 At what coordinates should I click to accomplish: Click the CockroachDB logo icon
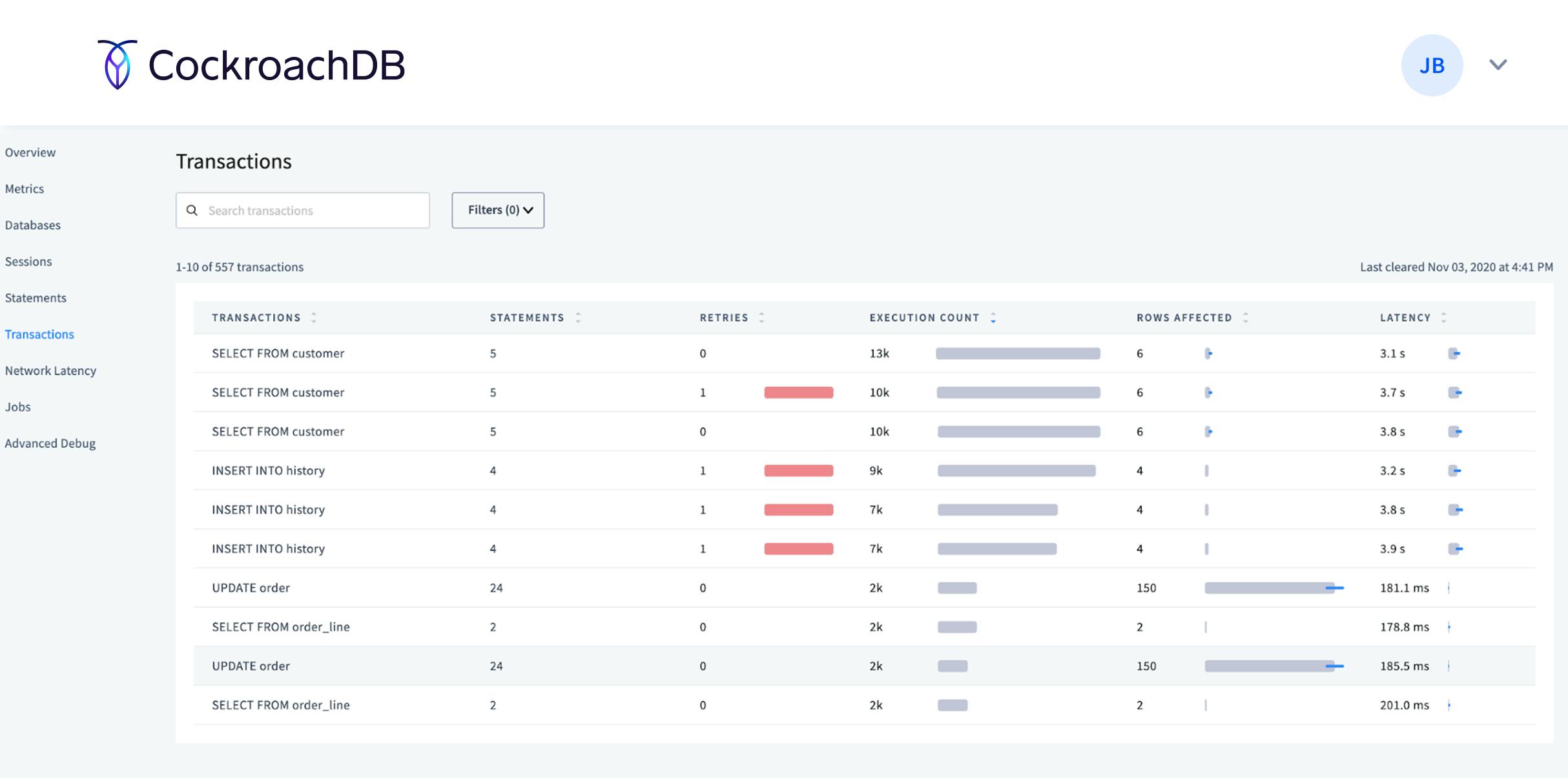[x=118, y=65]
